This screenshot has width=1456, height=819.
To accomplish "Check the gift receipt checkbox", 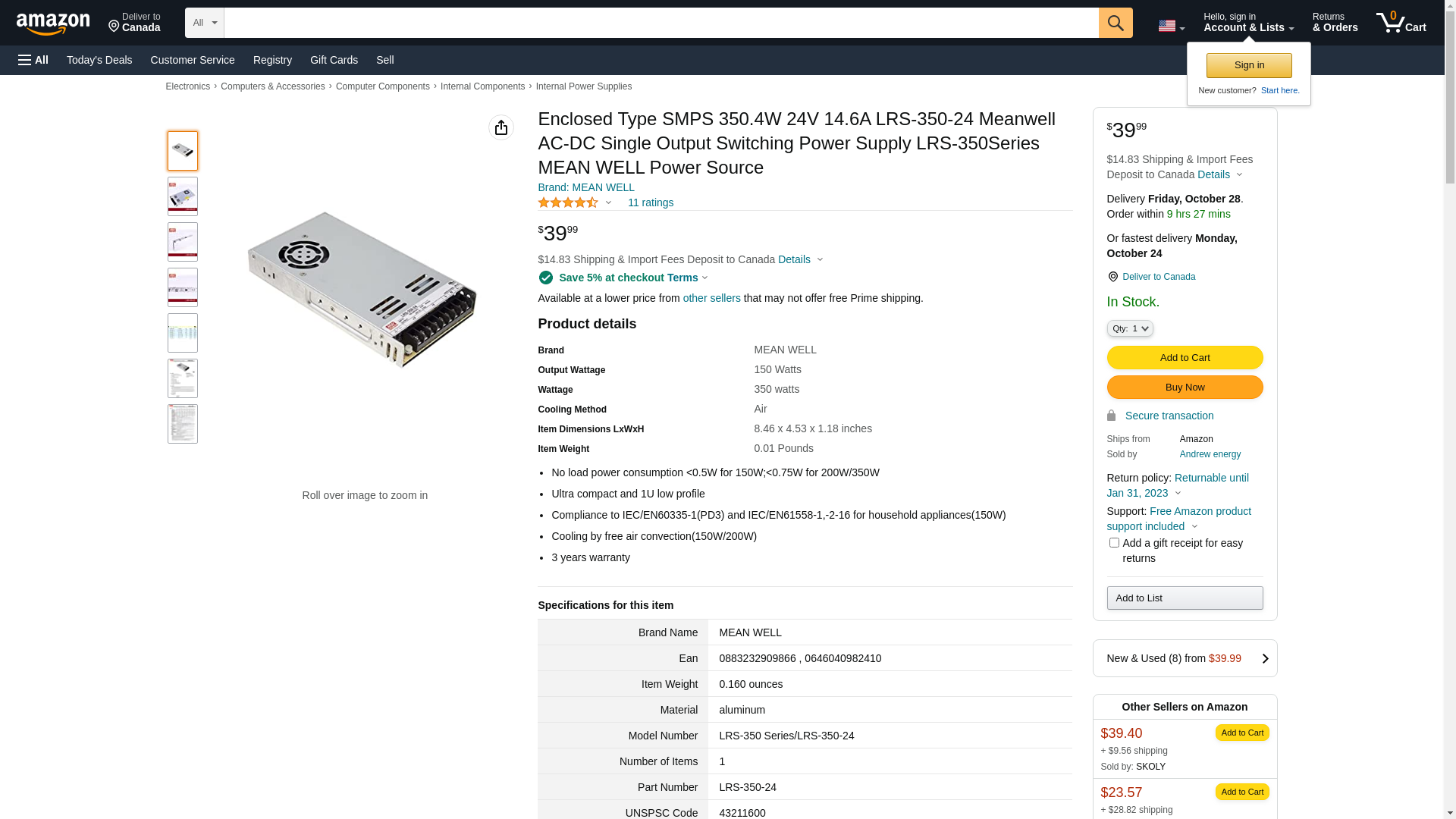I will coord(1114,543).
